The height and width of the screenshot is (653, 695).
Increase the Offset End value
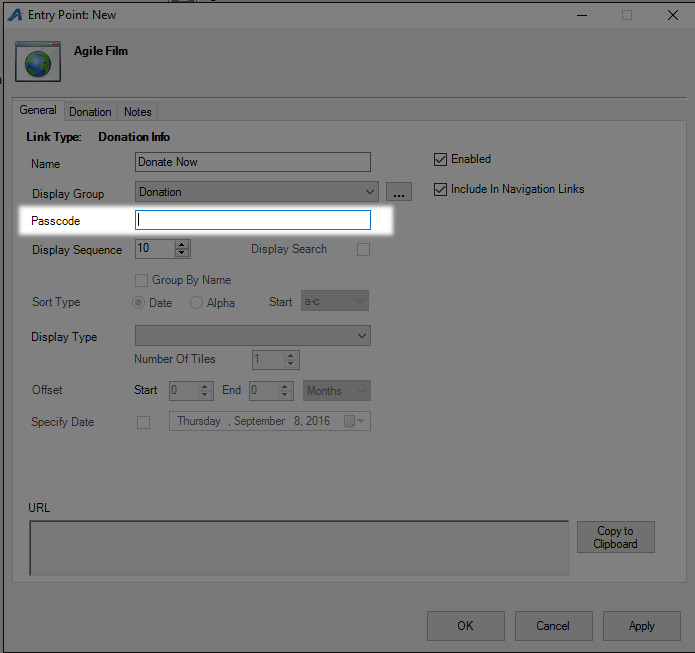[285, 387]
